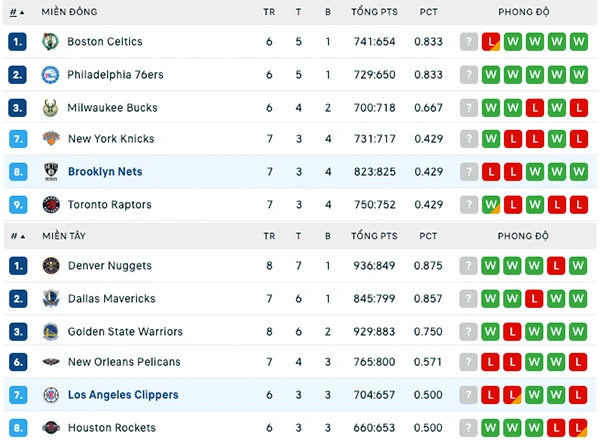Image resolution: width=600 pixels, height=440 pixels.
Task: Click the Houston Rockets logo
Action: tap(51, 427)
